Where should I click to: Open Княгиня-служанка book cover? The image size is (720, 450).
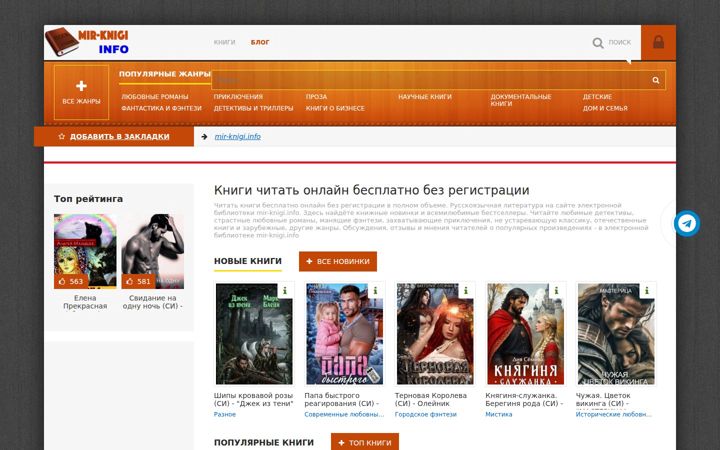[525, 334]
